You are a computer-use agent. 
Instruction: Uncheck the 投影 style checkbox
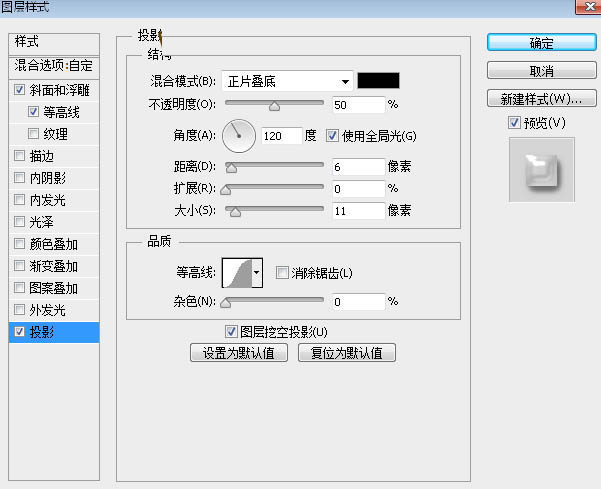point(19,331)
